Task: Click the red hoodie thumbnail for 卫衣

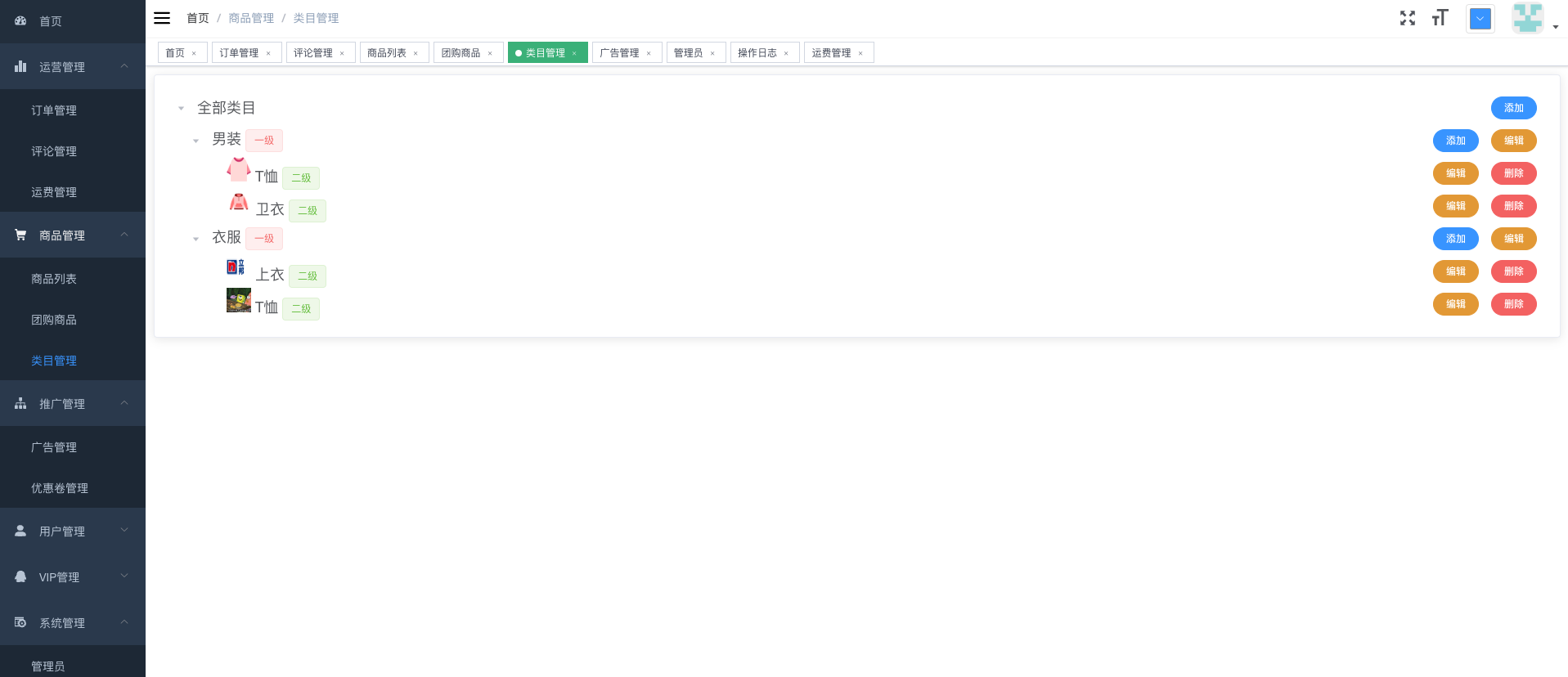Action: (239, 202)
